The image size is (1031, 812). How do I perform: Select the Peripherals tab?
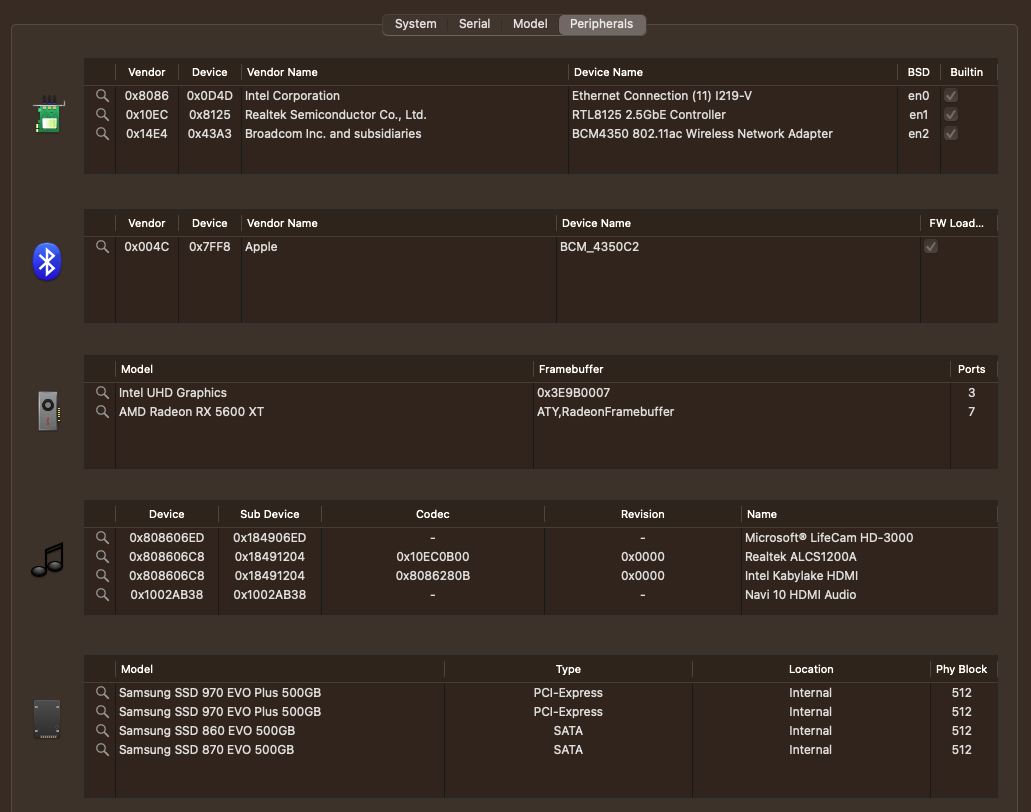tap(602, 24)
